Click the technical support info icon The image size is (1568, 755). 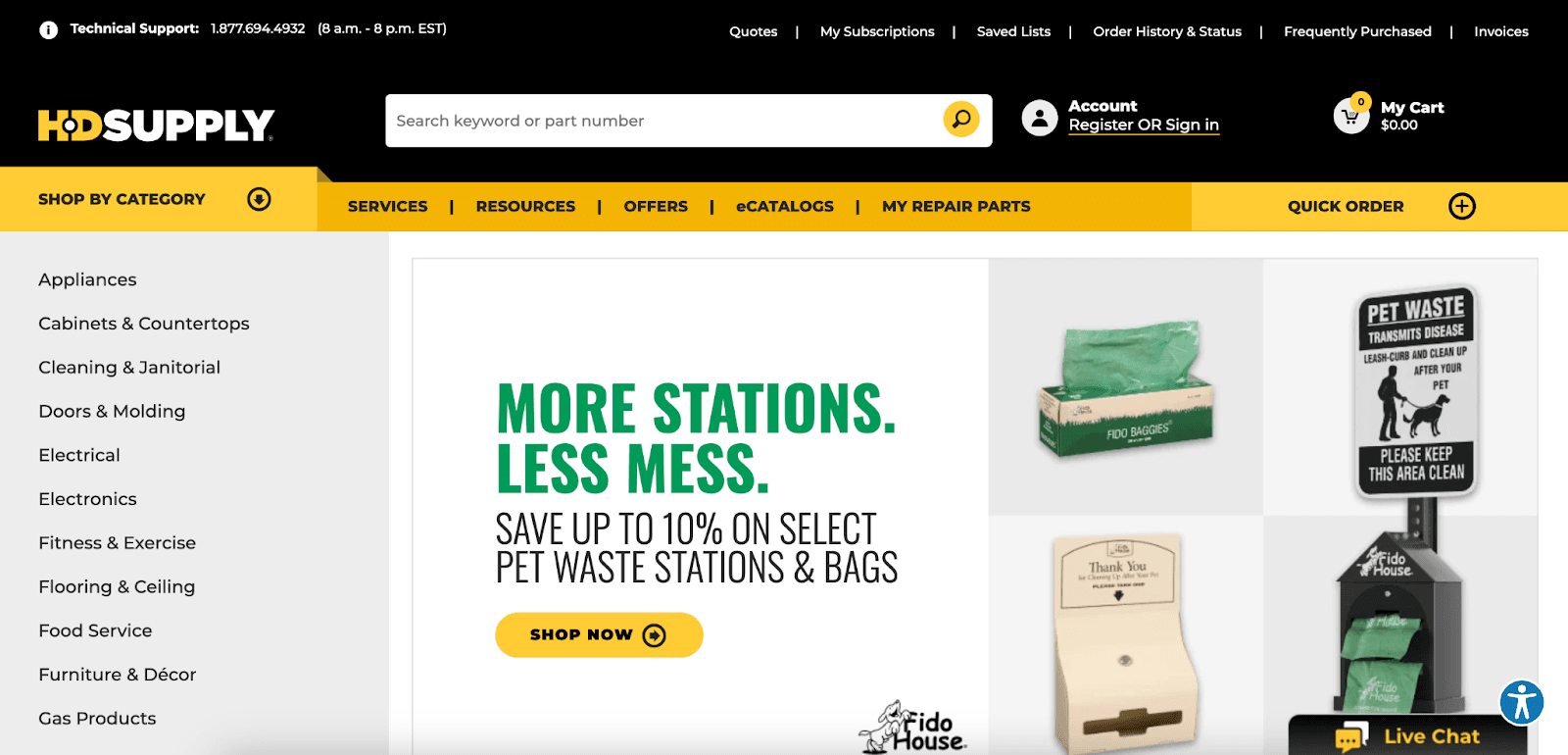(x=48, y=29)
